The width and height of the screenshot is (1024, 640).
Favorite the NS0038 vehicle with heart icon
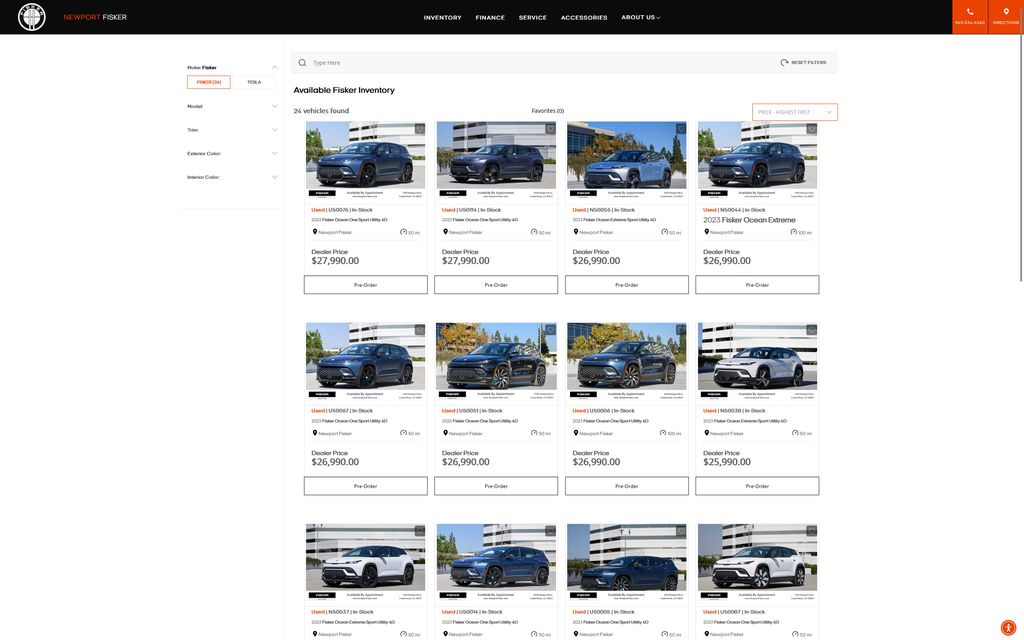pyautogui.click(x=812, y=330)
